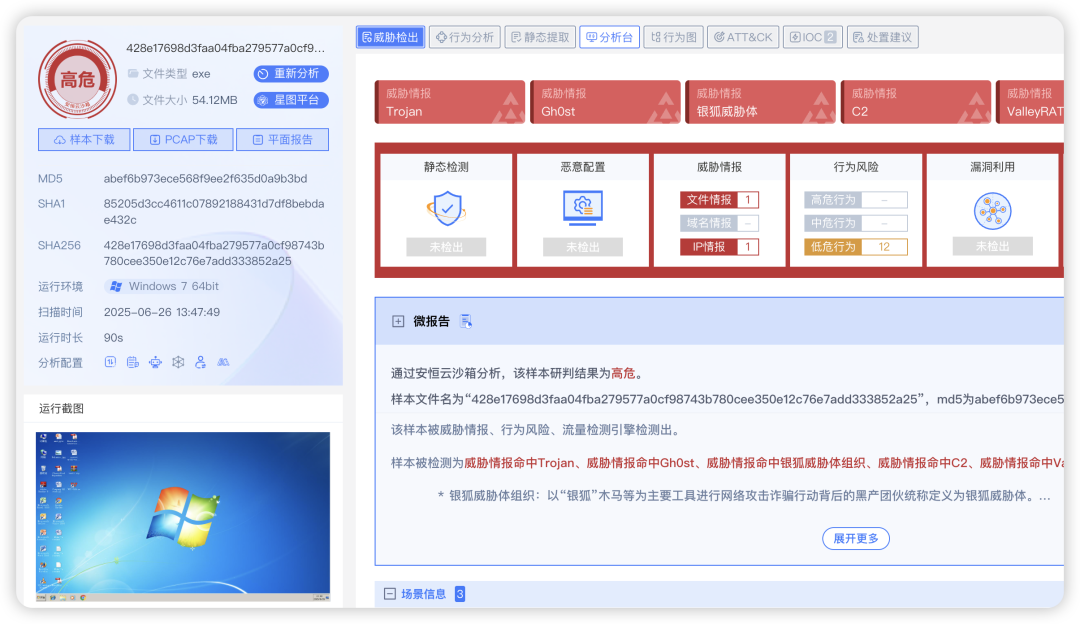Expand the 微报告 section plus box
This screenshot has width=1080, height=624.
(x=398, y=321)
